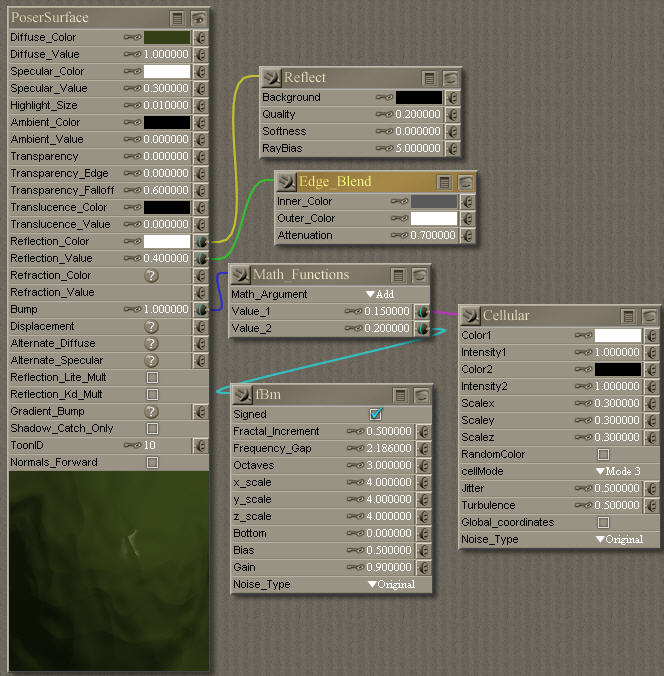The height and width of the screenshot is (676, 664).
Task: Click the Diffuse_Color animation key icon
Action: [x=132, y=37]
